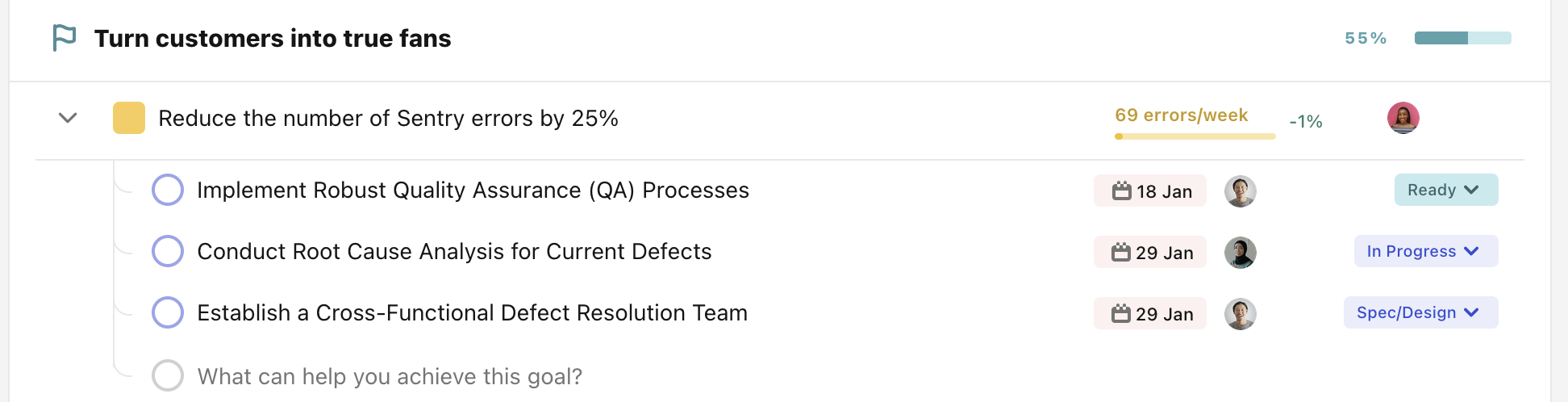Collapse the Sentry errors key result
Screen dimensions: 1568x402
point(68,118)
